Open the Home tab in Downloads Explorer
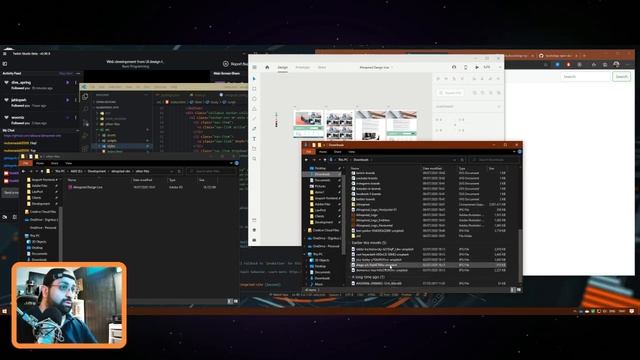The height and width of the screenshot is (360, 640). tap(323, 152)
